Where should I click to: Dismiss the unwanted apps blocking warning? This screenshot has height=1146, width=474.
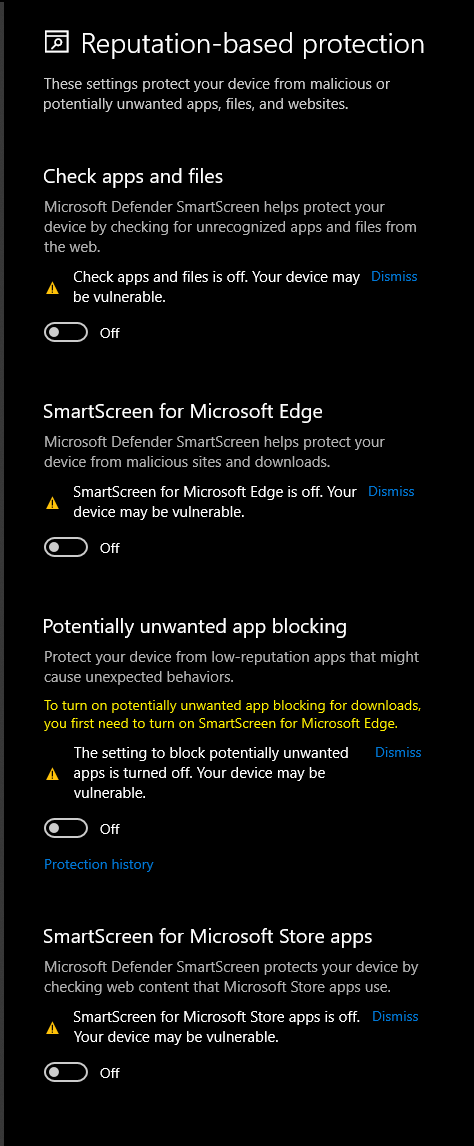coord(398,752)
